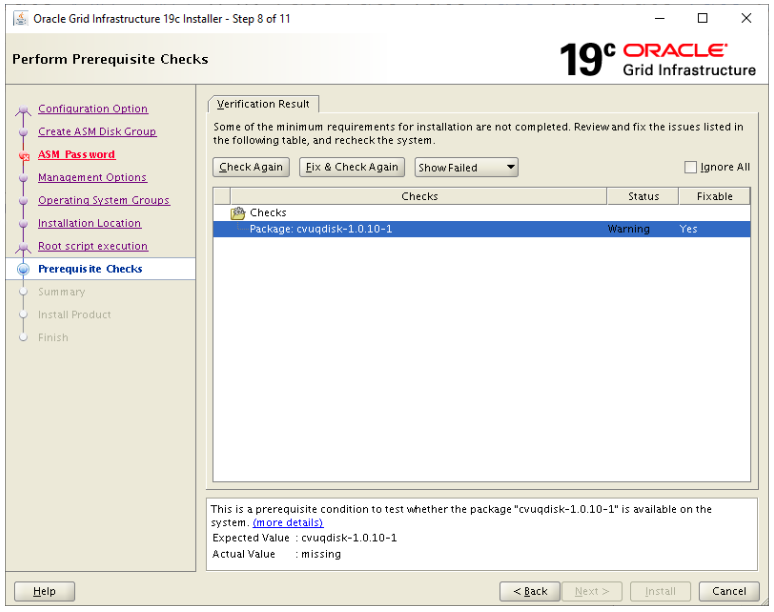Minimize the installer window
The image size is (774, 612).
pyautogui.click(x=659, y=18)
